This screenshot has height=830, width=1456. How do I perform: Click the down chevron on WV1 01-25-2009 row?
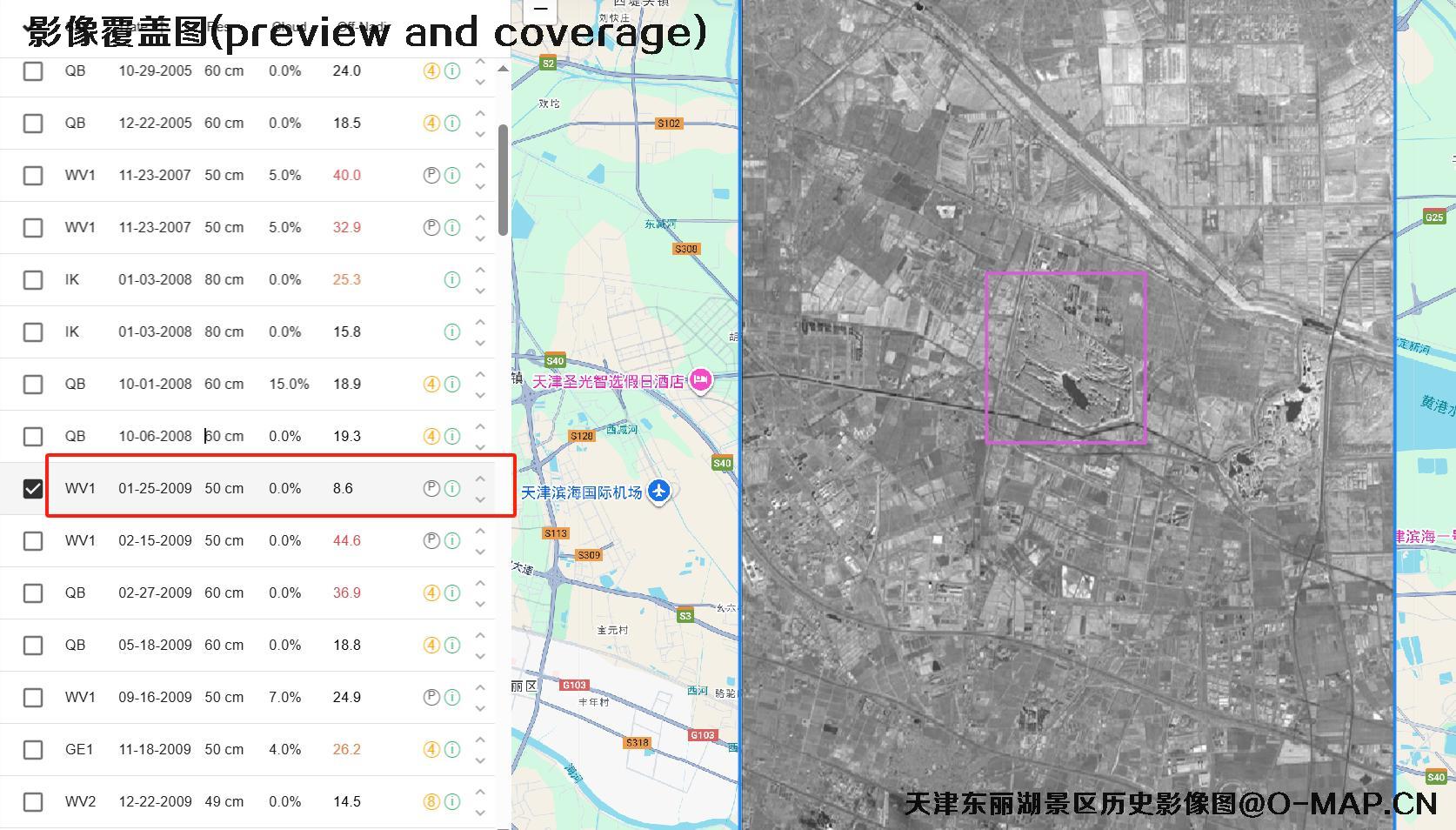tap(479, 499)
